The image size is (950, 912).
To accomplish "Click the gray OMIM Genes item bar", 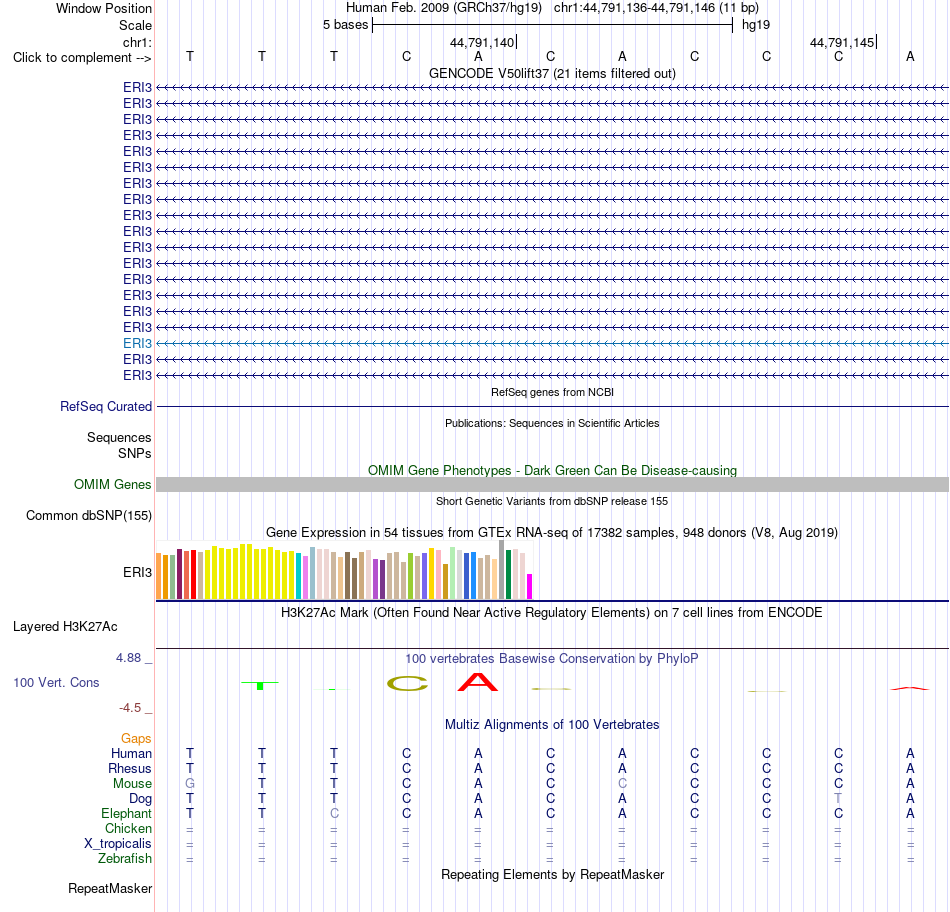I will pyautogui.click(x=552, y=484).
